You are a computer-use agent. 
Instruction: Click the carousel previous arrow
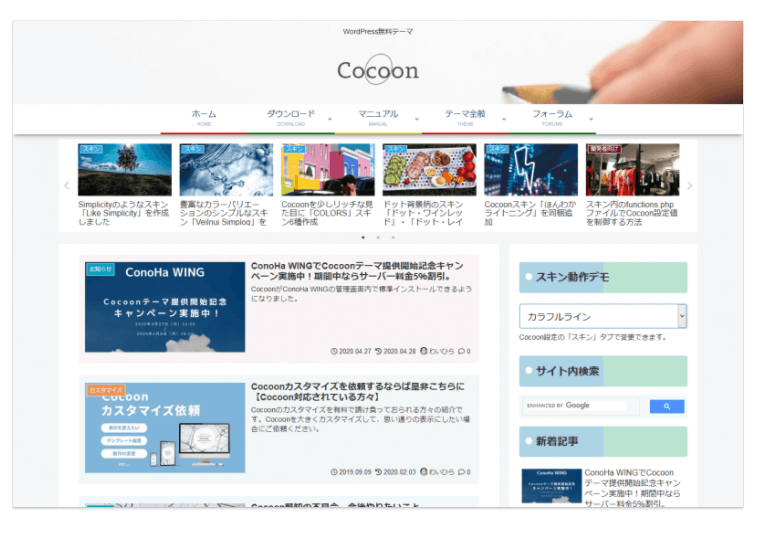click(x=67, y=186)
